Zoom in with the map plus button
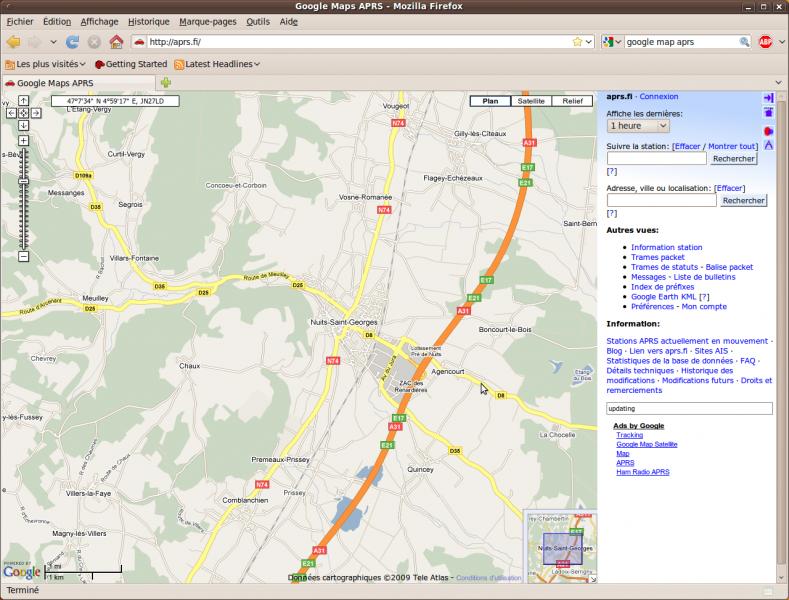789x600 pixels. pyautogui.click(x=24, y=140)
